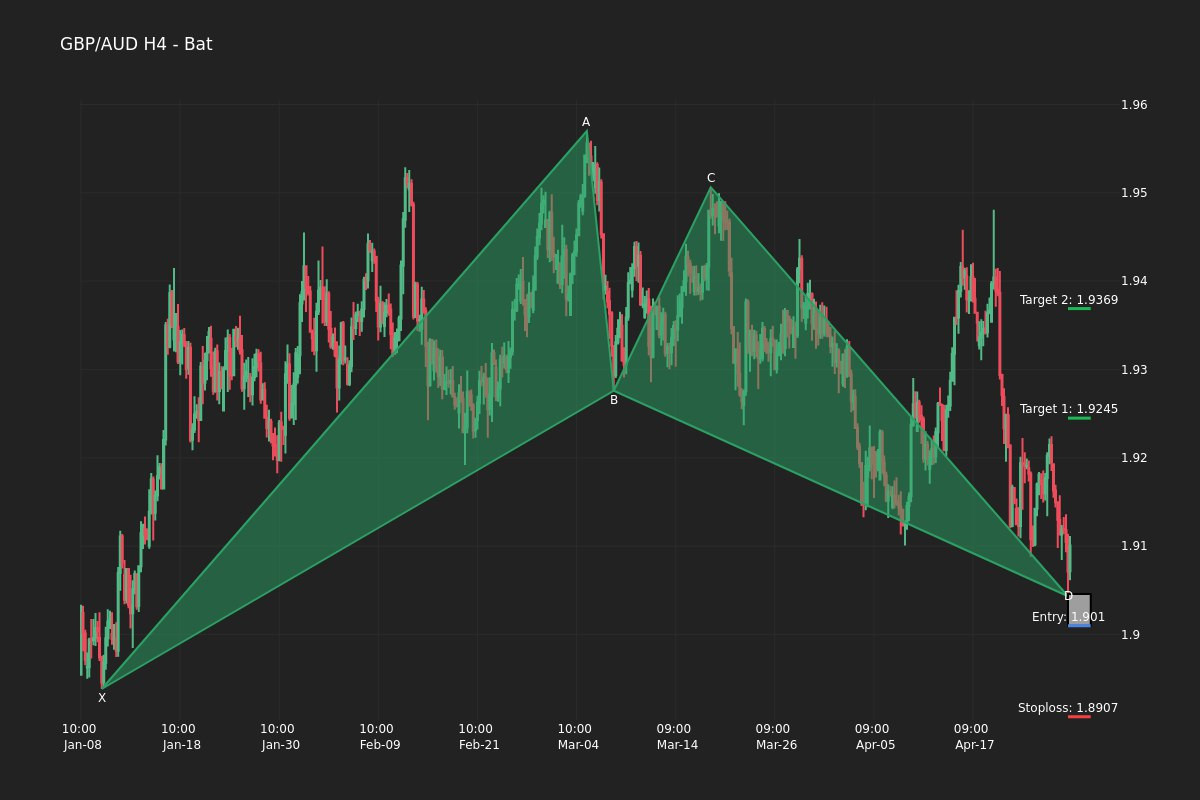
Task: Click the Mar-14 date axis label
Action: [x=677, y=745]
